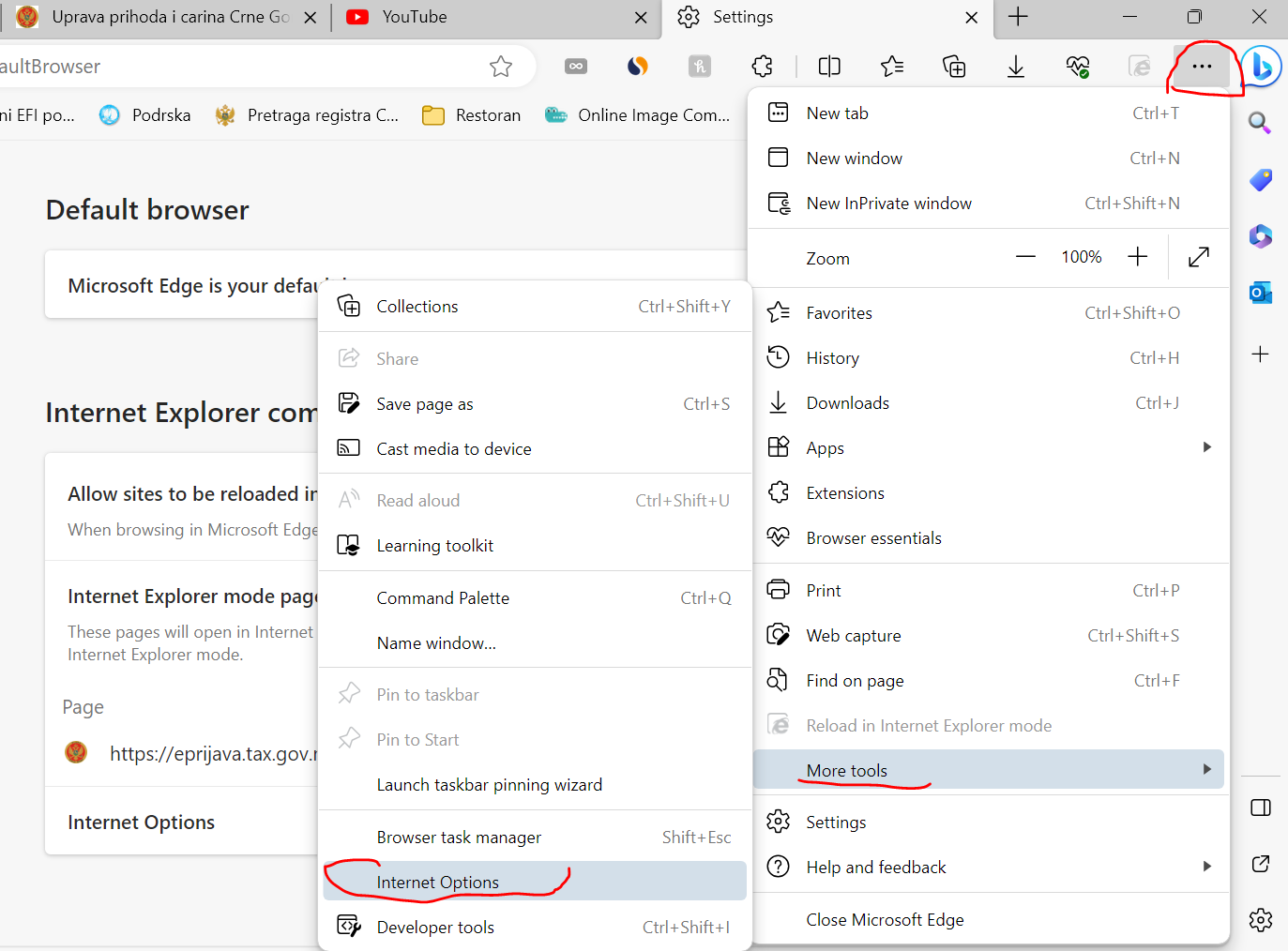1288x951 pixels.
Task: Select New tab from the menu
Action: tap(989, 113)
